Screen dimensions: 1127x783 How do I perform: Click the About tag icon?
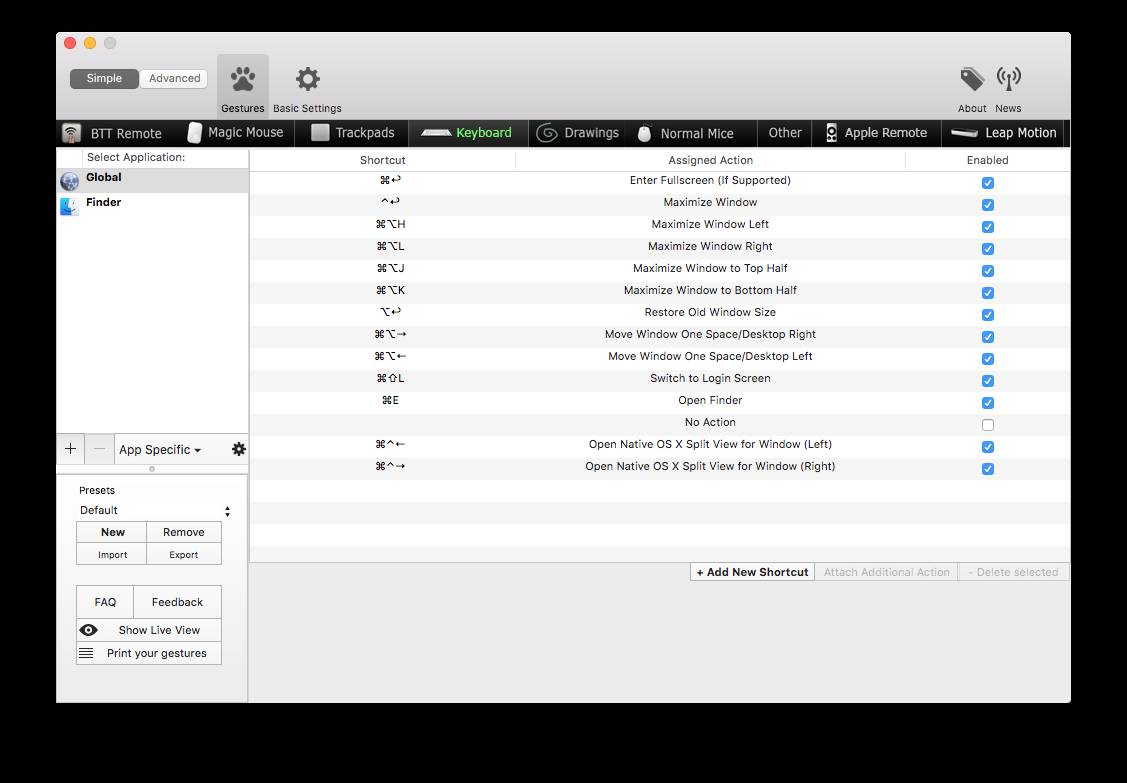coord(972,79)
